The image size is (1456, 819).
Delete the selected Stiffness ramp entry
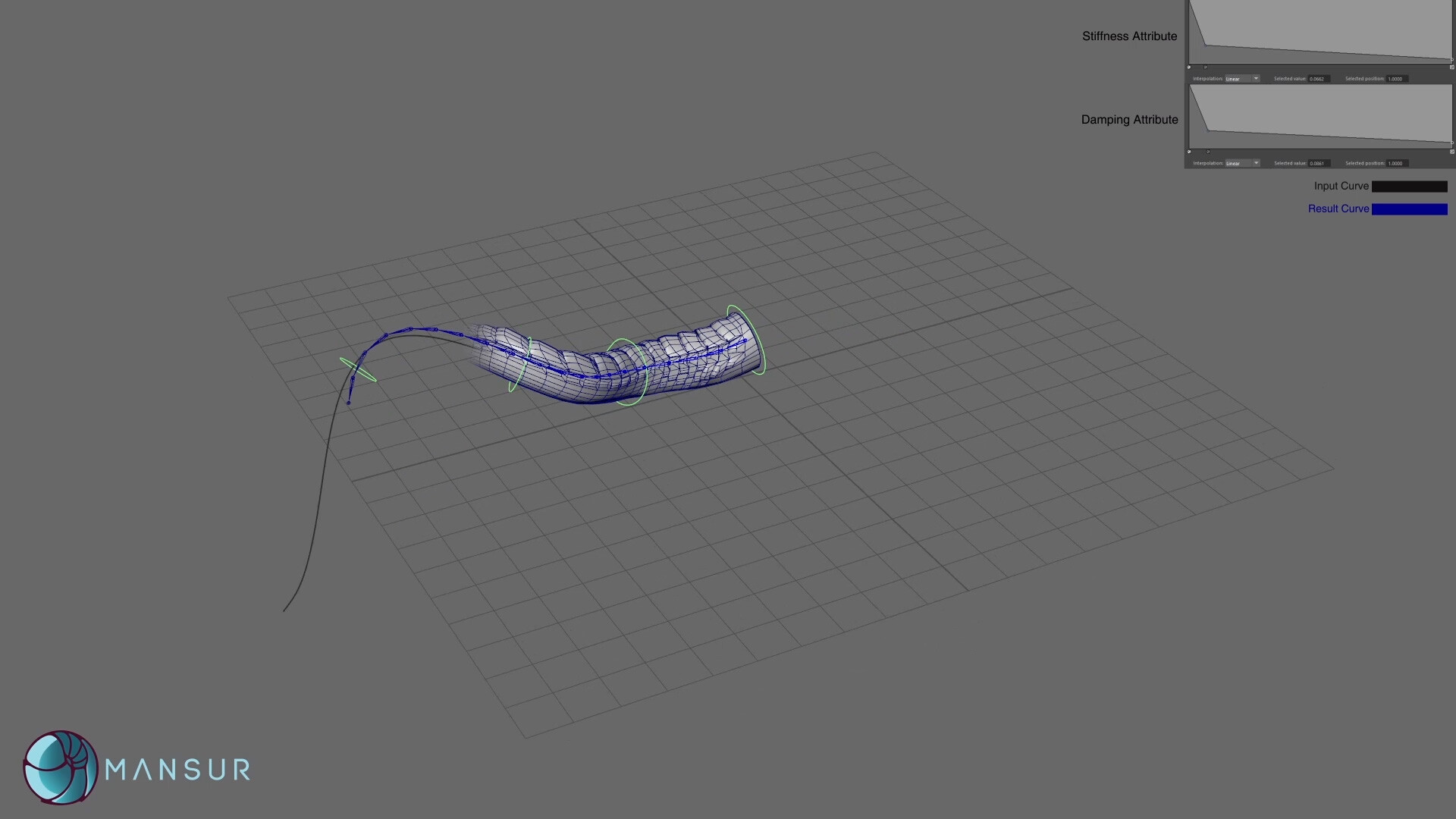click(x=1189, y=67)
